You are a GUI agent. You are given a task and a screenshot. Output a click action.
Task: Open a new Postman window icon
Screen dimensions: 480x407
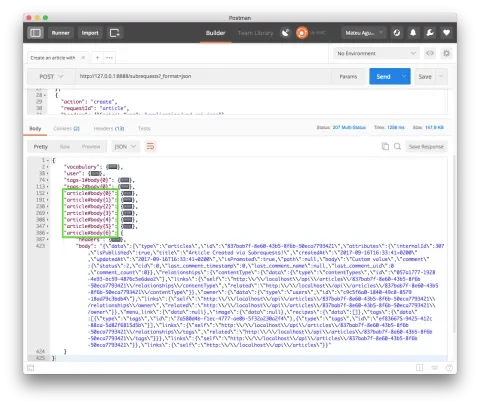(x=115, y=33)
